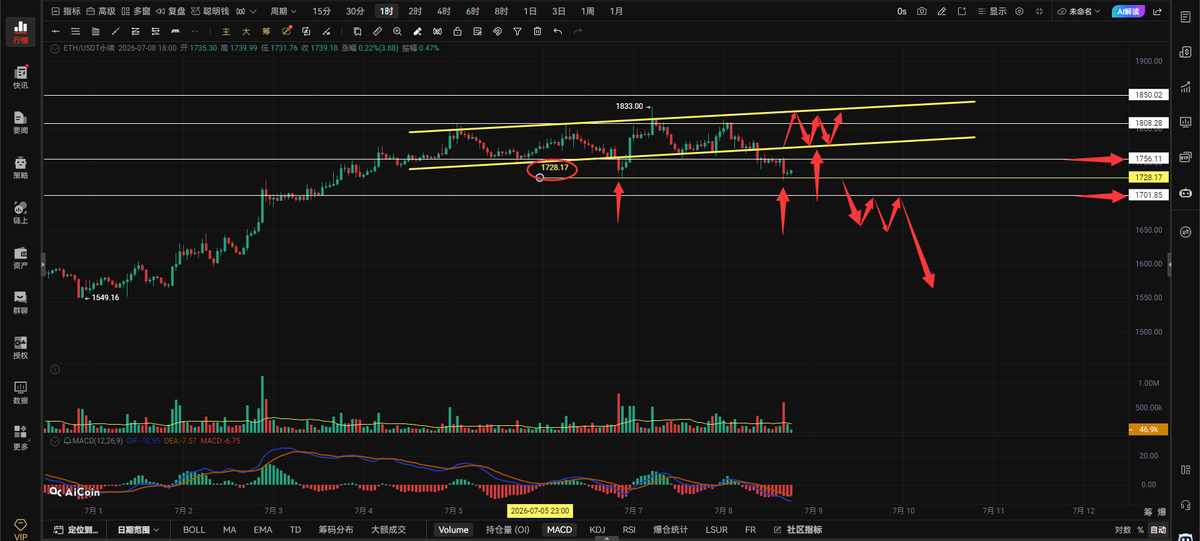Toggle 自动 auto scale
This screenshot has height=541, width=1200.
click(x=1157, y=530)
